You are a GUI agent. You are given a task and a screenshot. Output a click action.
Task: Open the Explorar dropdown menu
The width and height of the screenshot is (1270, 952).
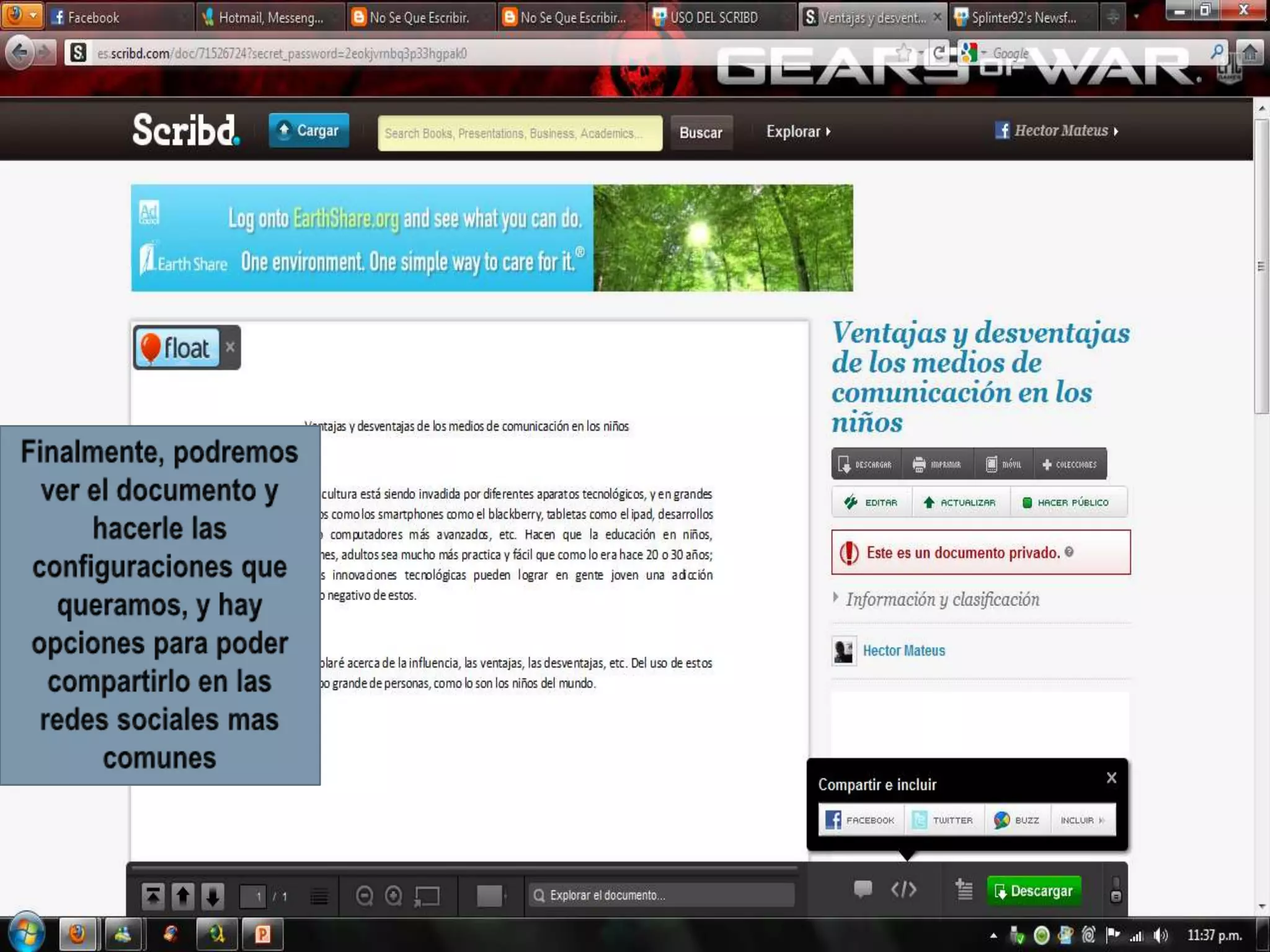[x=798, y=131]
